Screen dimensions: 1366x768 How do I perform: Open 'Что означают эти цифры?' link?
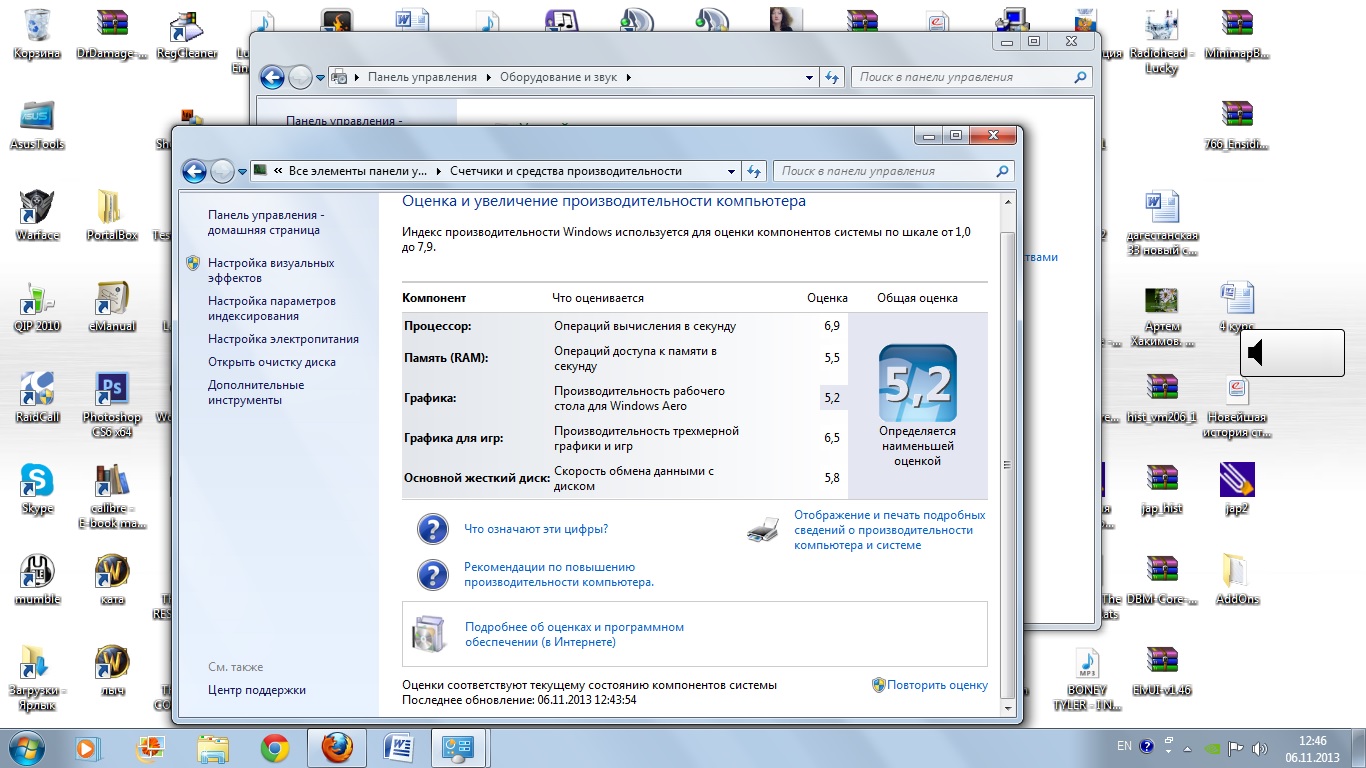pos(536,529)
